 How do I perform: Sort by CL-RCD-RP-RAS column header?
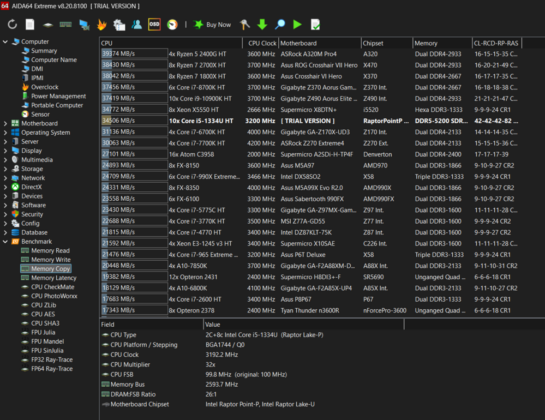[497, 43]
